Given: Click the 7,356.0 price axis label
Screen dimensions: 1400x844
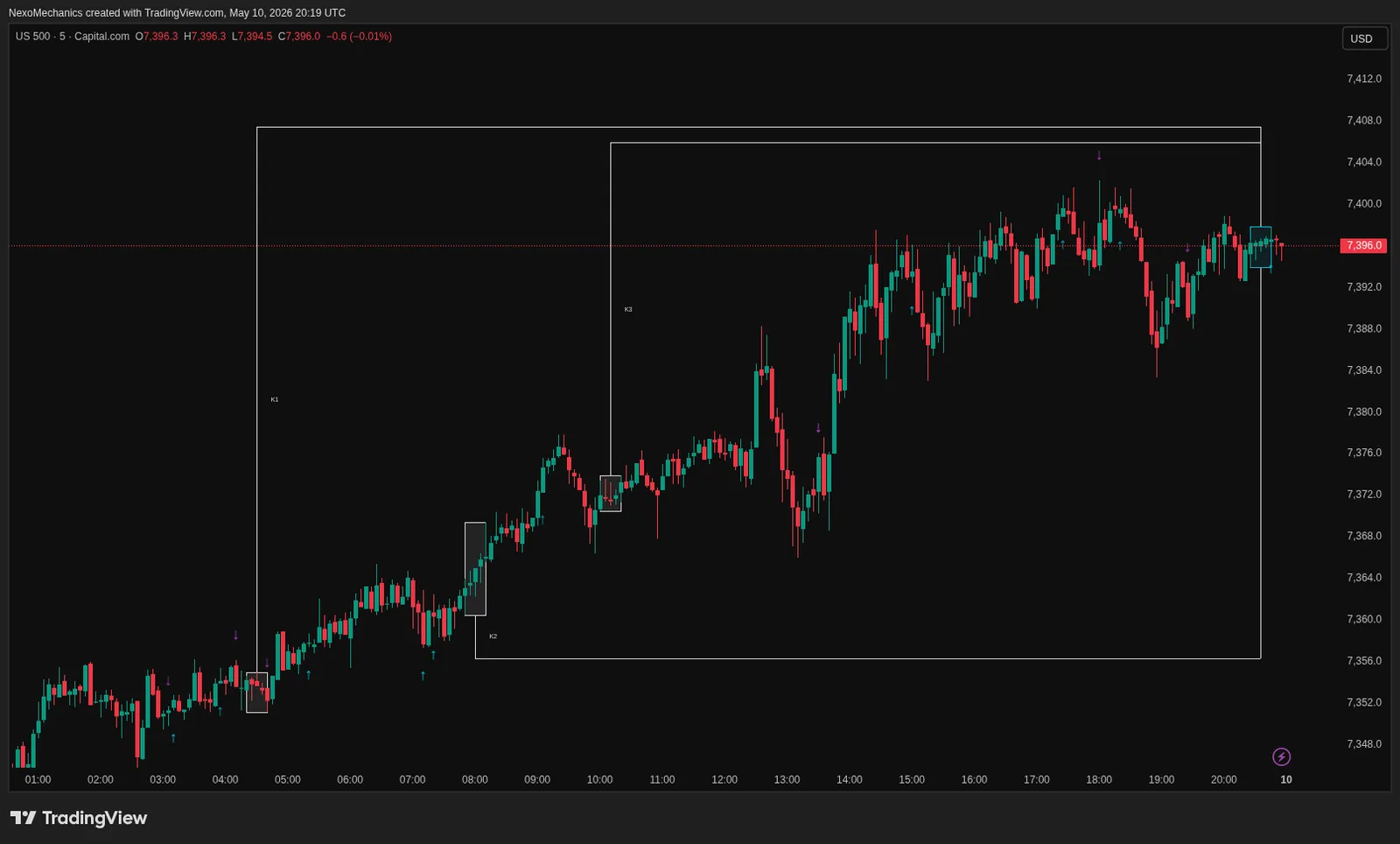Looking at the screenshot, I should (x=1364, y=661).
